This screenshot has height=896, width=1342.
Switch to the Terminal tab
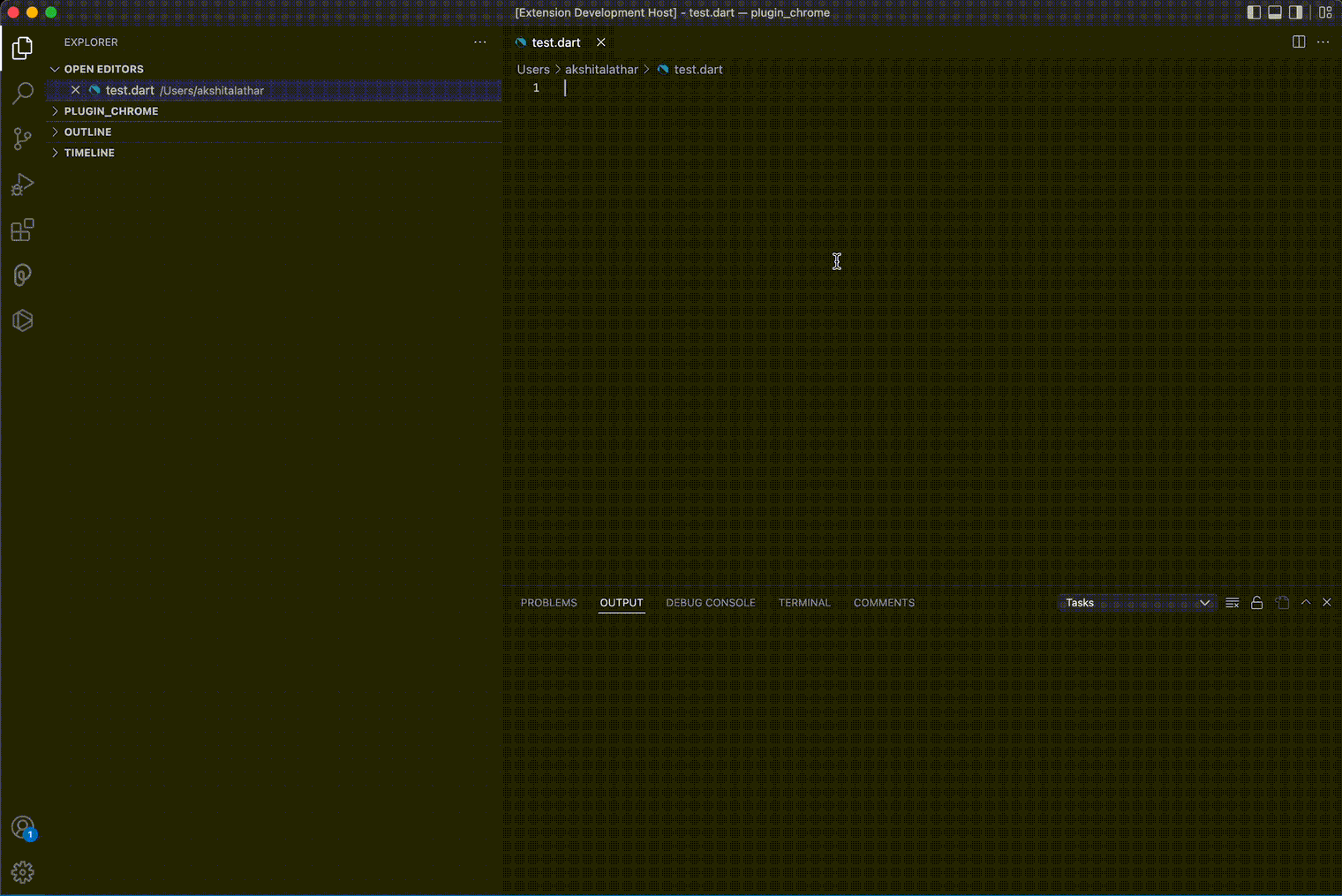coord(804,603)
